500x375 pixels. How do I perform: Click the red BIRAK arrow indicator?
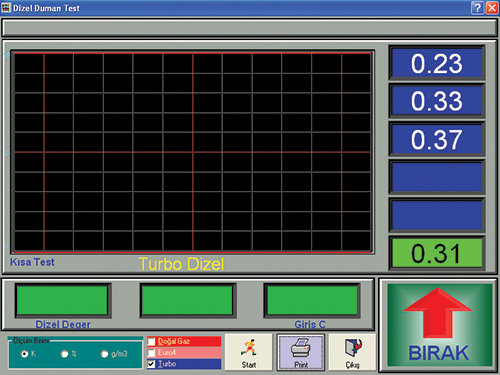point(438,313)
